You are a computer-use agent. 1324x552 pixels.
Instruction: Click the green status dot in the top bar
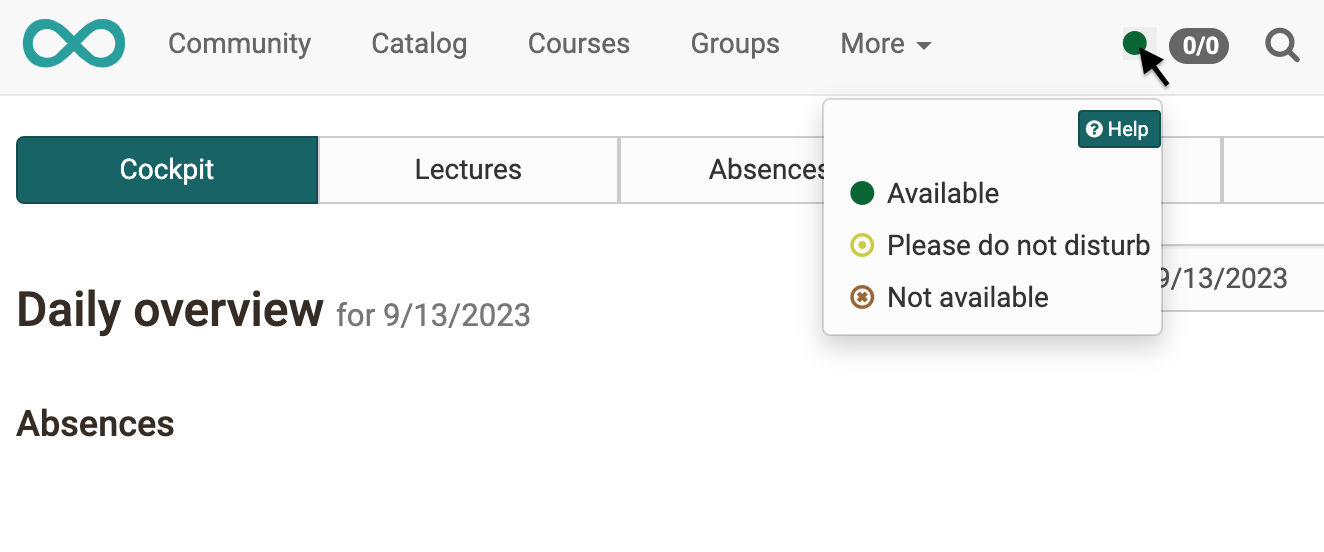(x=1134, y=43)
